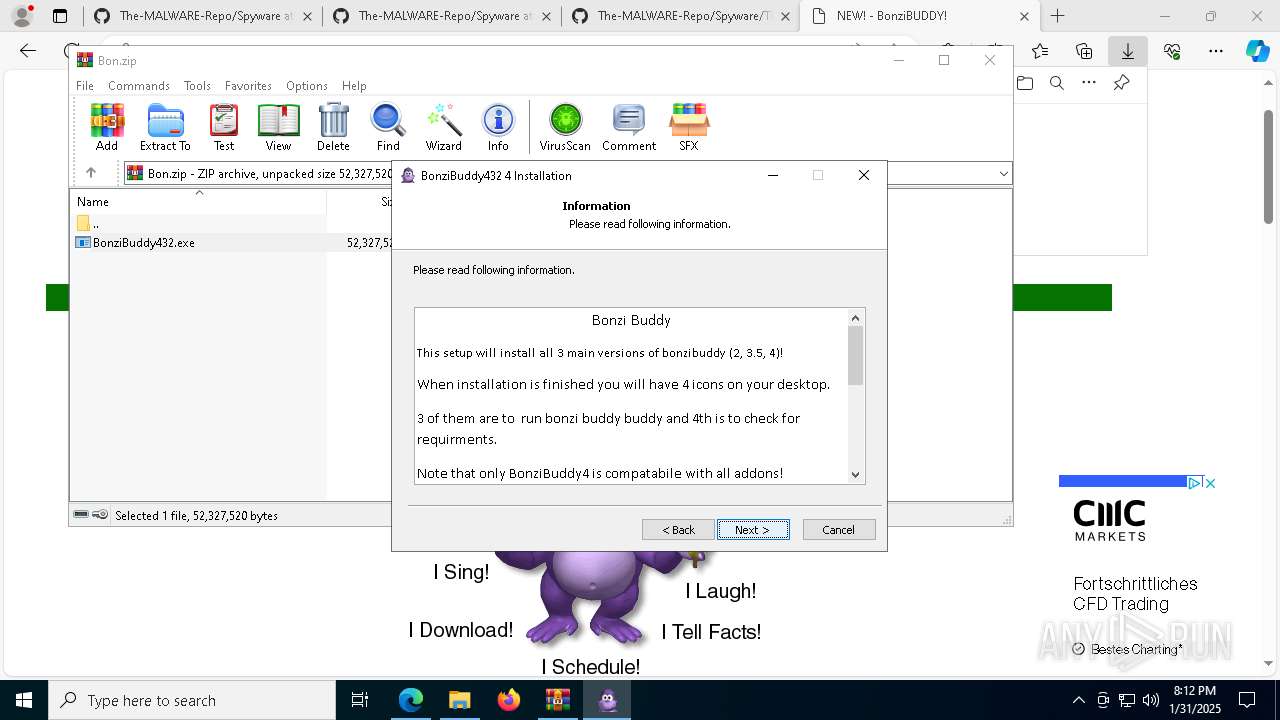Open a new browser tab
Screen dimensions: 1280x720
pos(1057,16)
